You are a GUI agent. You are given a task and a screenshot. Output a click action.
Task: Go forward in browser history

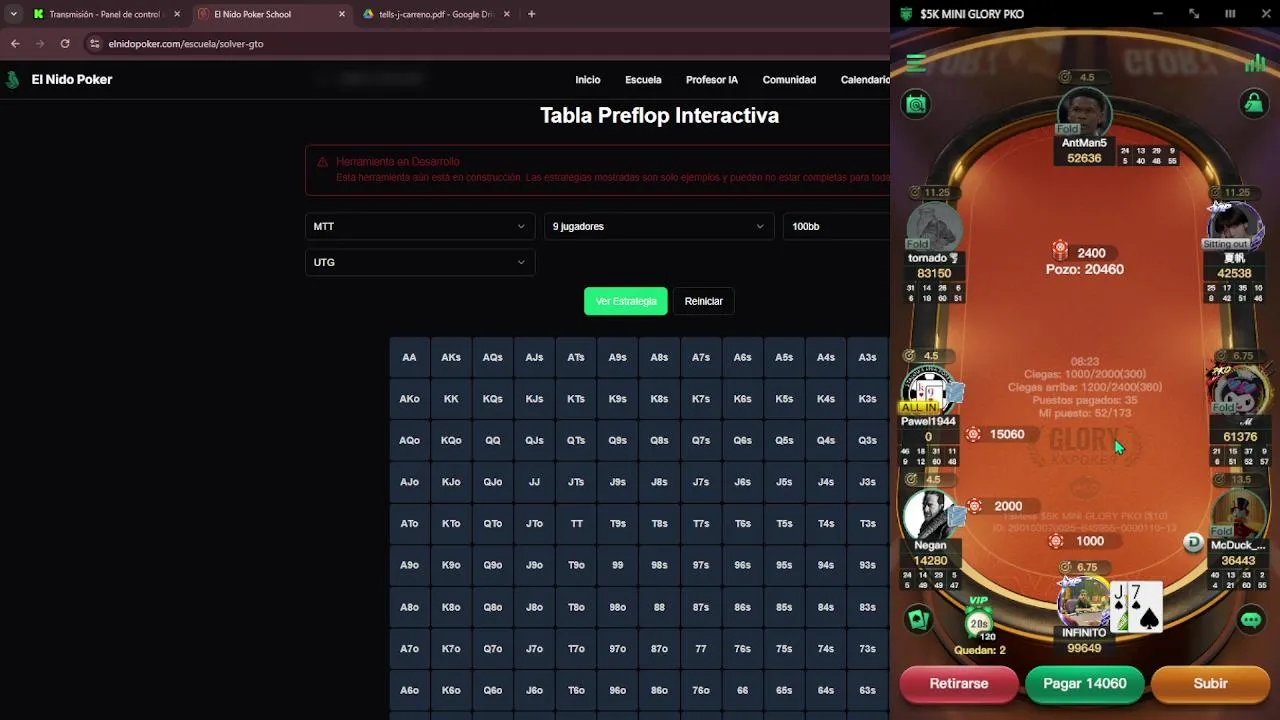pos(40,44)
